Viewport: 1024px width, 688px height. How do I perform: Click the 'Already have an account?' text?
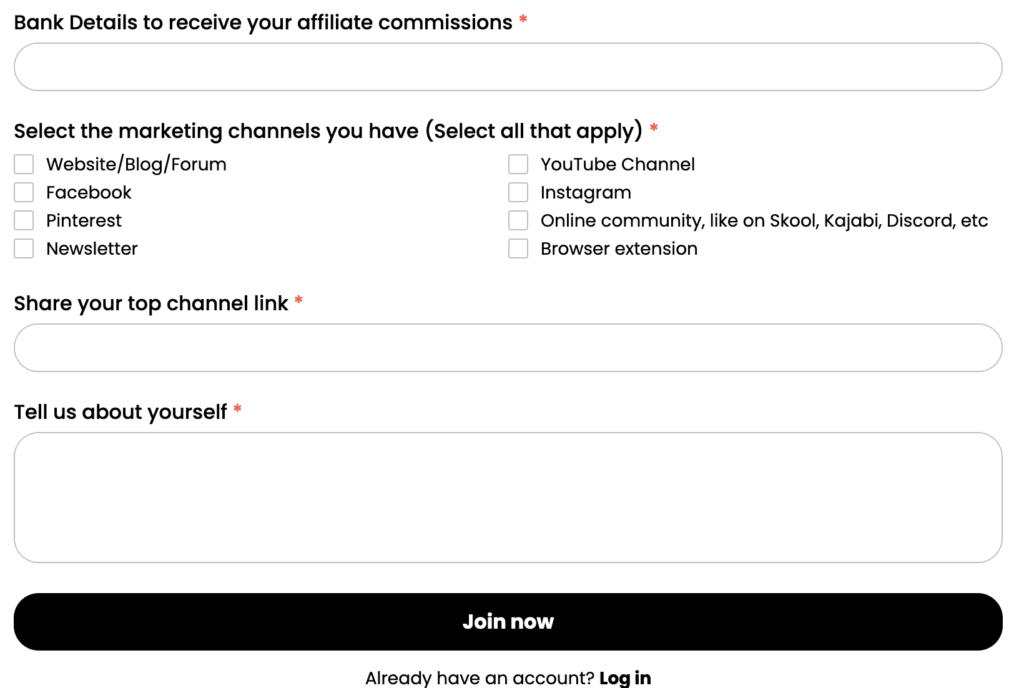[x=479, y=678]
